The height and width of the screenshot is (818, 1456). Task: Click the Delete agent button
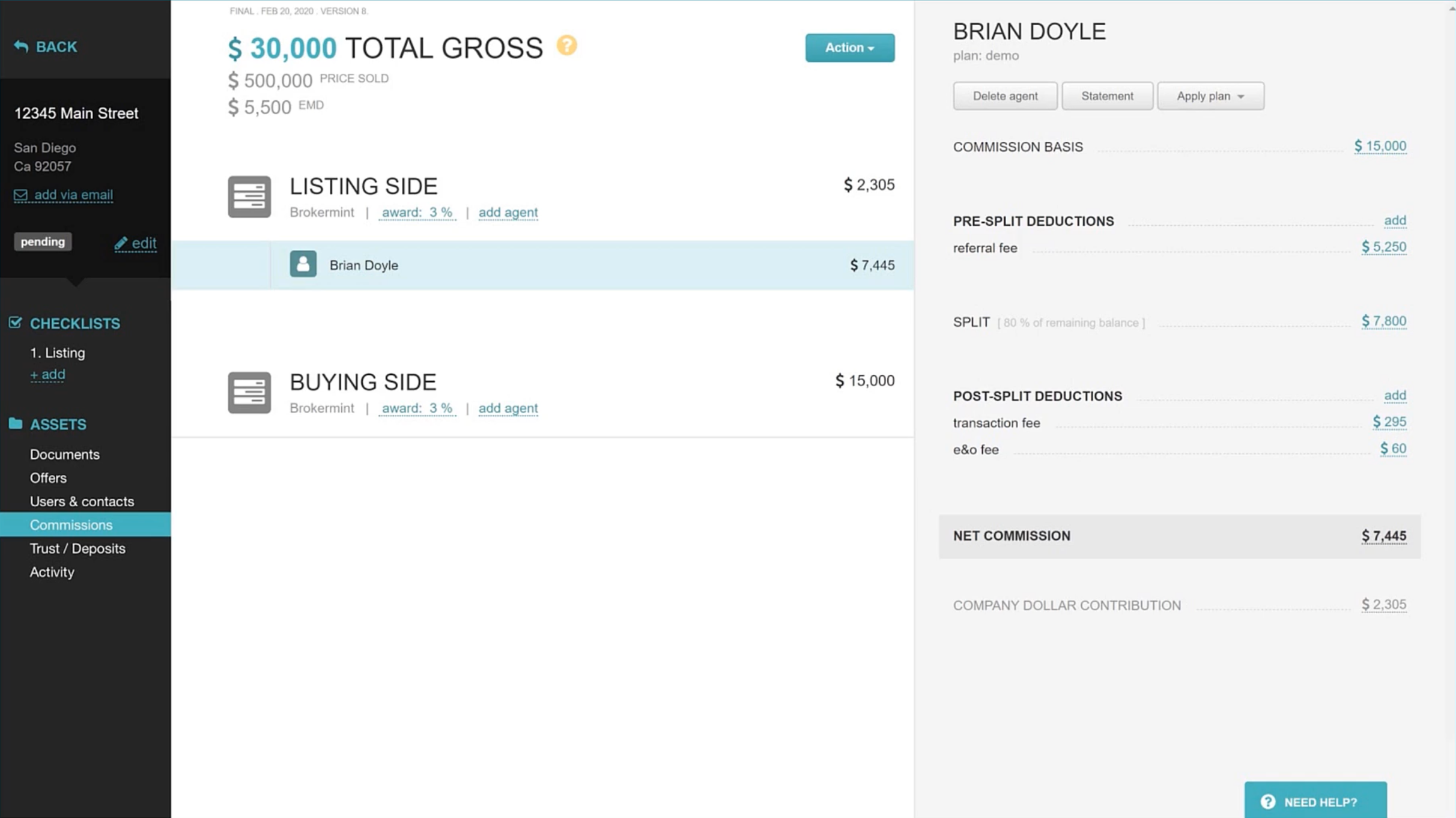click(x=1005, y=96)
